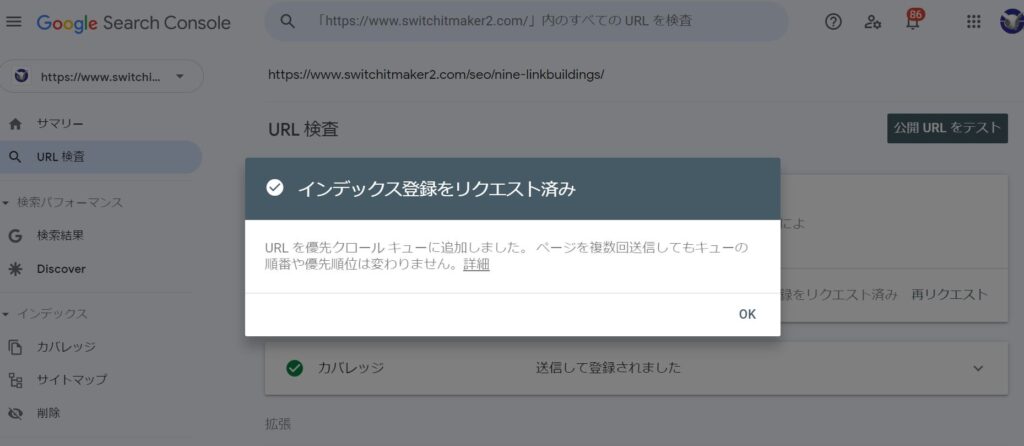Open the Google apps grid
The height and width of the screenshot is (446, 1024).
(x=973, y=22)
